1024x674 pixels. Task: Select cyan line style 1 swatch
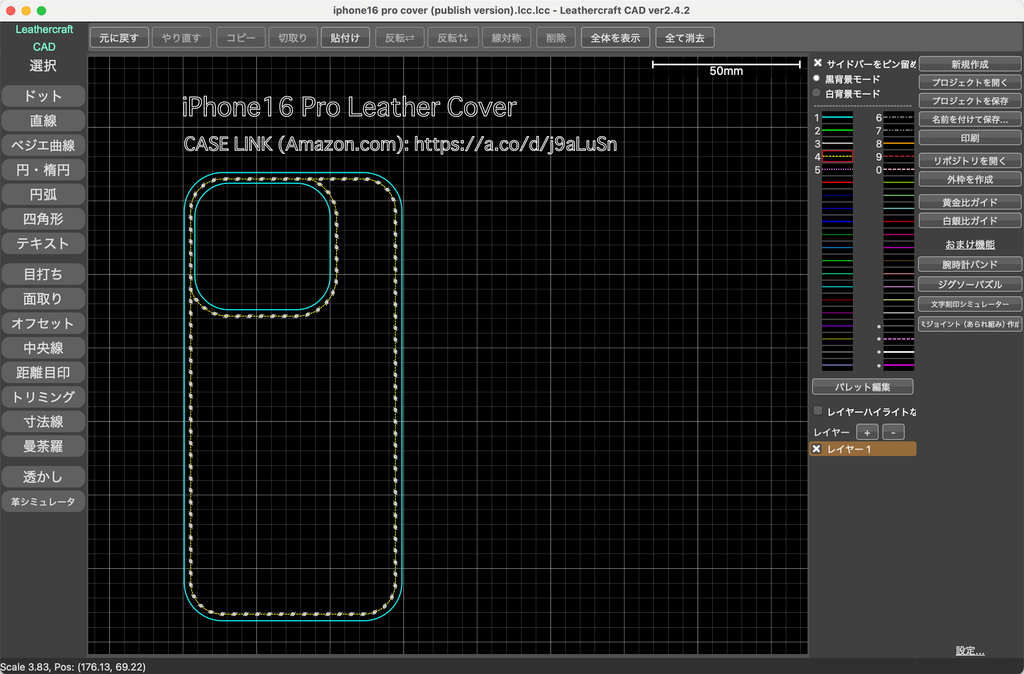click(x=837, y=118)
